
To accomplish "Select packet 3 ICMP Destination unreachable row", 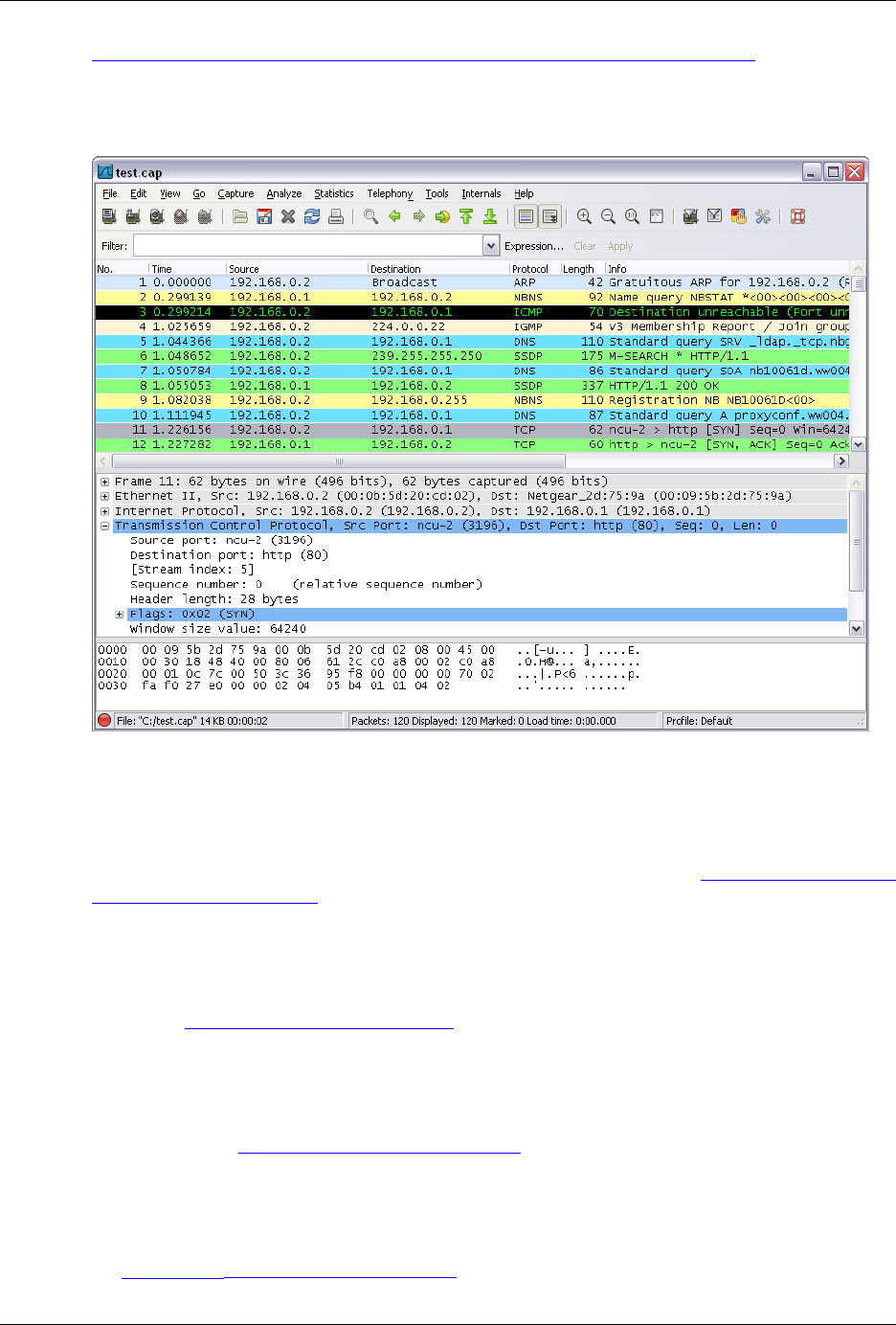I will (473, 312).
